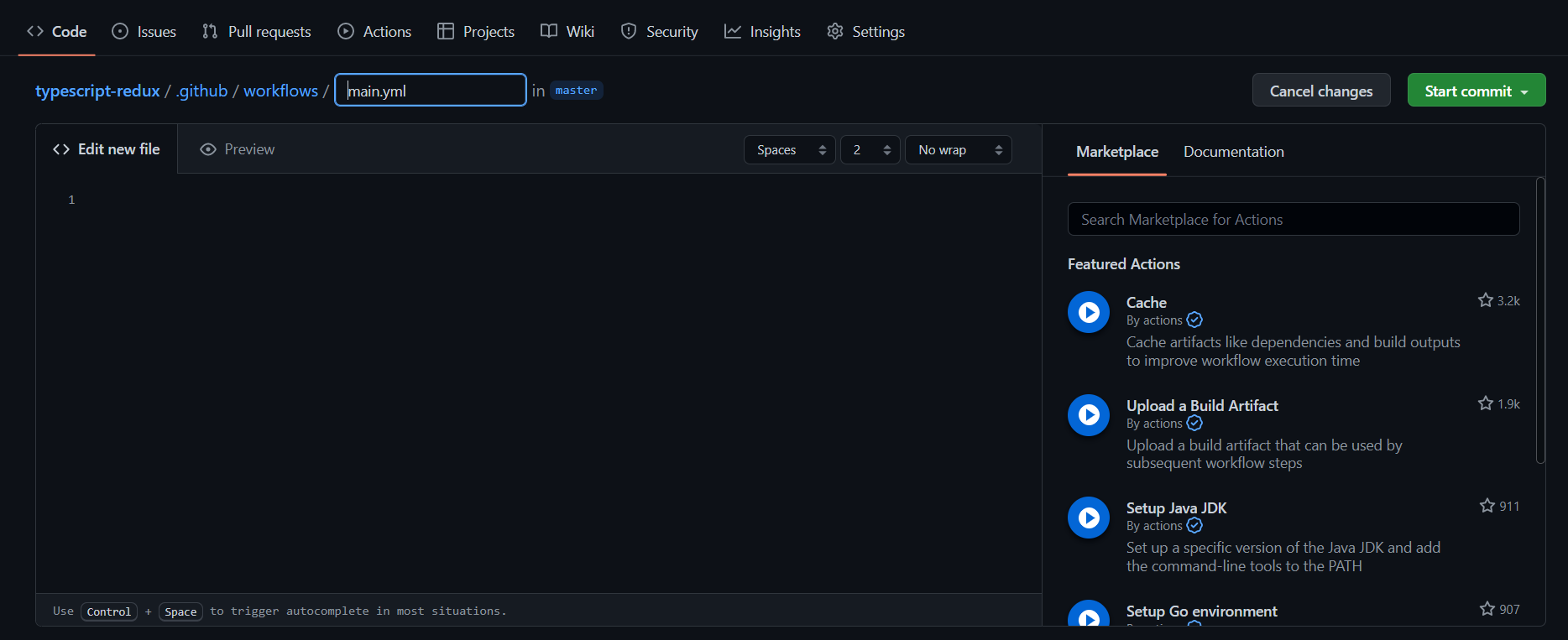The height and width of the screenshot is (640, 1568).
Task: Select the Marketplace tab
Action: point(1117,152)
